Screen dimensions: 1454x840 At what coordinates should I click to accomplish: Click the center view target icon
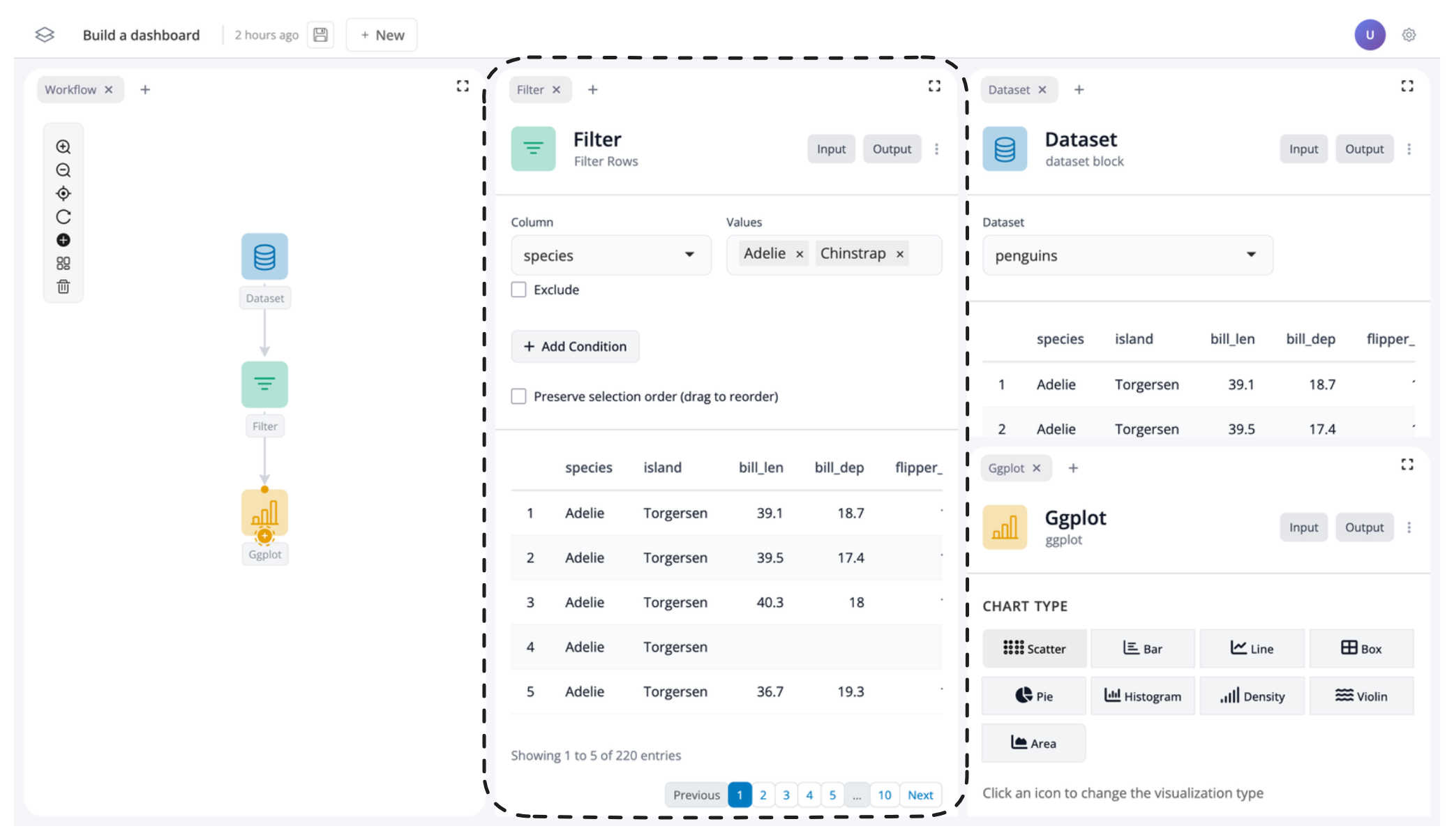pos(63,194)
